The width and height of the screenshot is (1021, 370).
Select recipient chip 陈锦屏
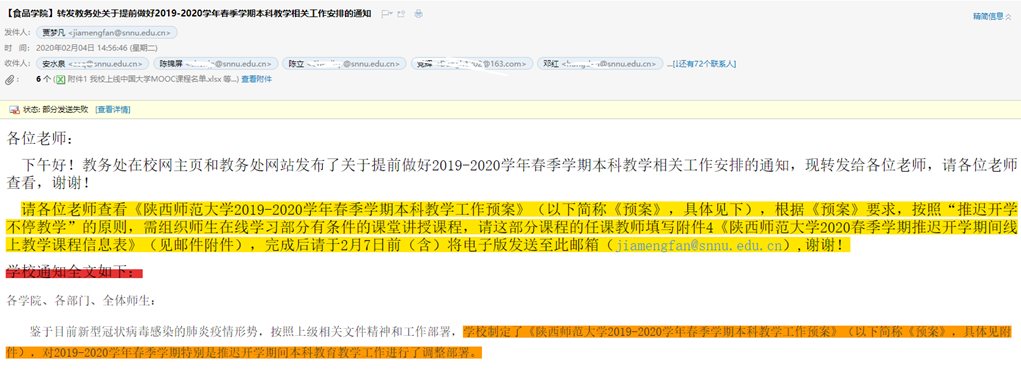(x=216, y=64)
